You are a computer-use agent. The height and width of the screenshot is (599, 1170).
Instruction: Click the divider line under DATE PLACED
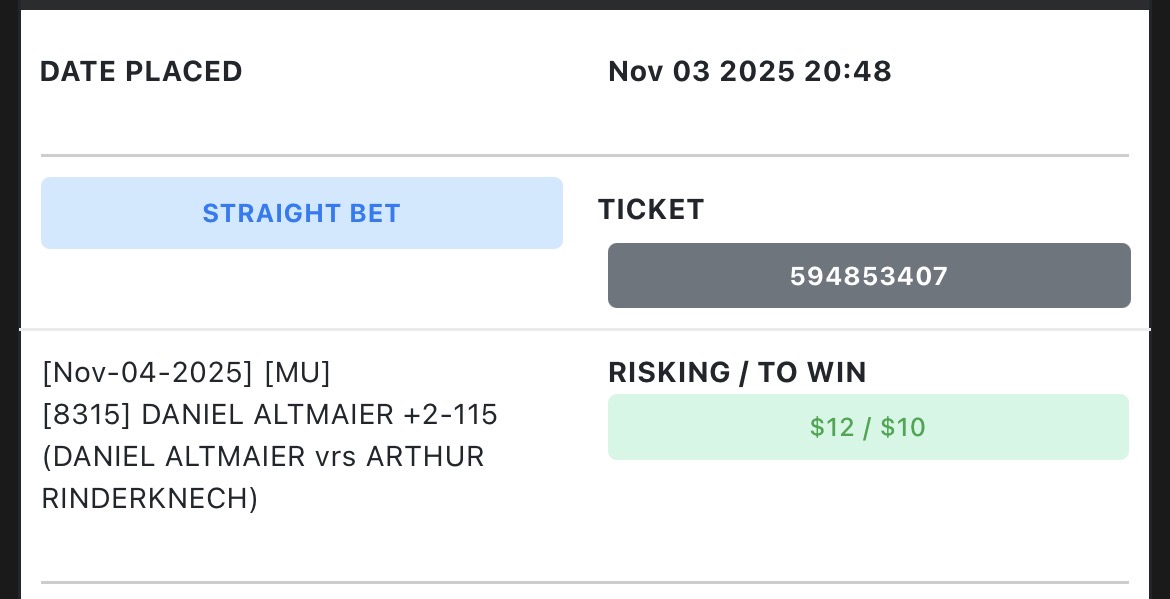(584, 155)
